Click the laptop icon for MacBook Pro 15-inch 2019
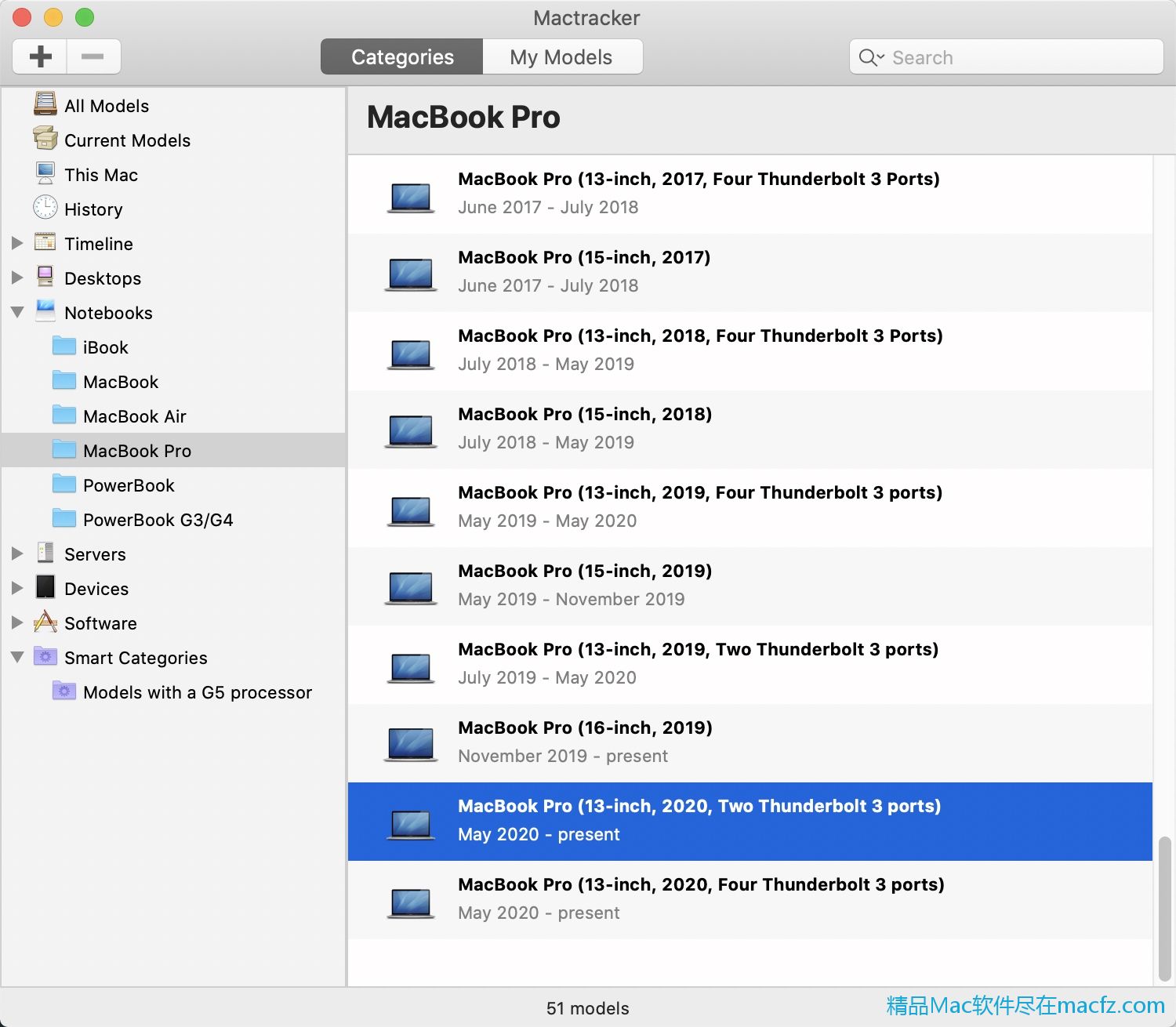 (x=411, y=587)
